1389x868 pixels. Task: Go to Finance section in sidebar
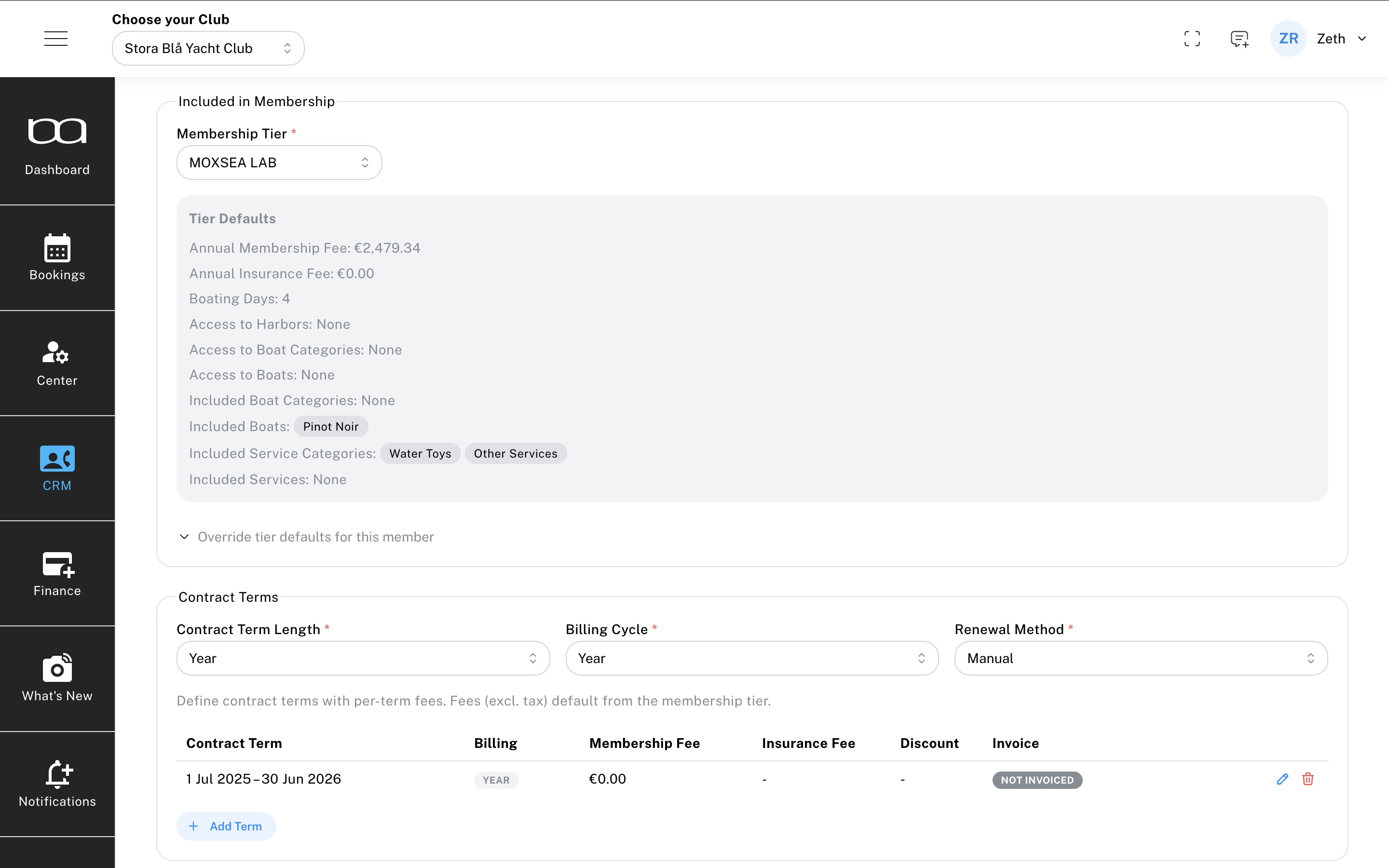coord(57,573)
